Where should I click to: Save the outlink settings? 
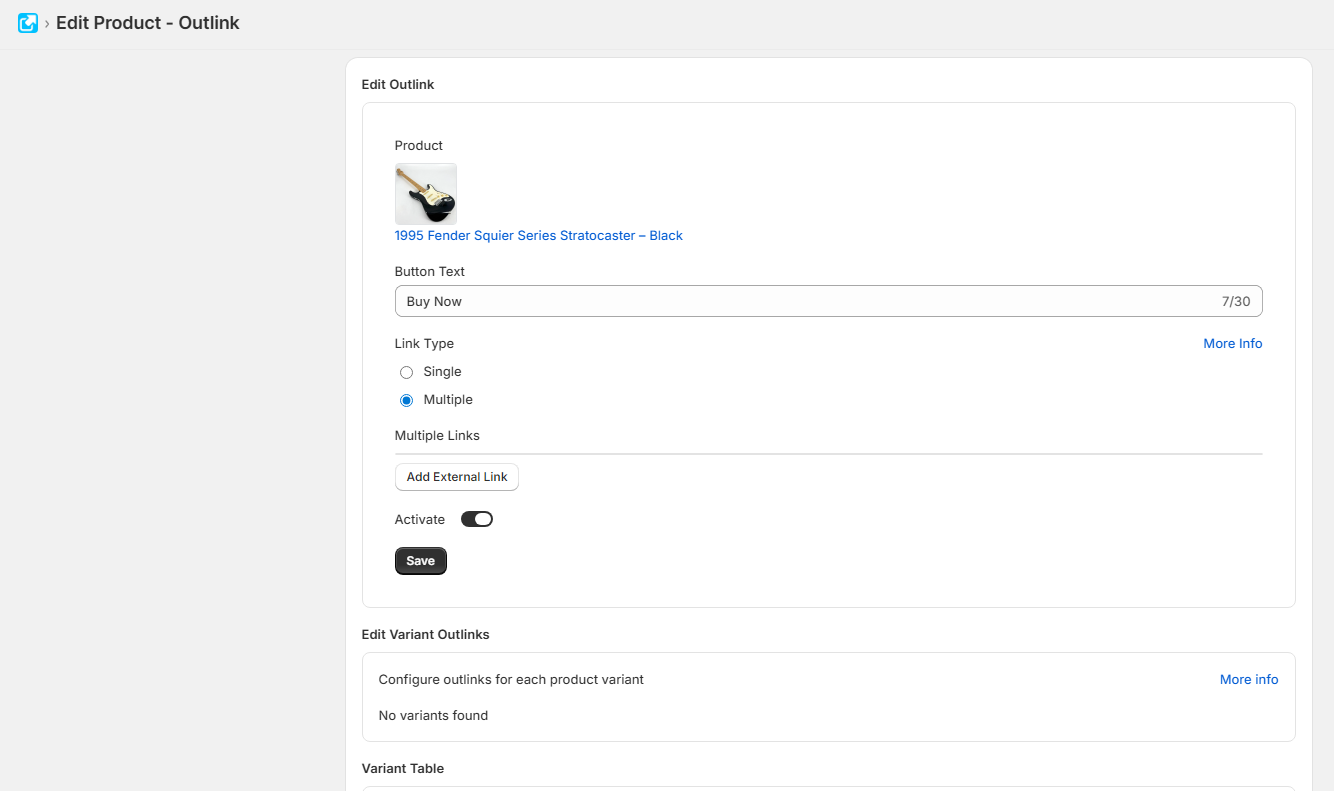pos(421,561)
